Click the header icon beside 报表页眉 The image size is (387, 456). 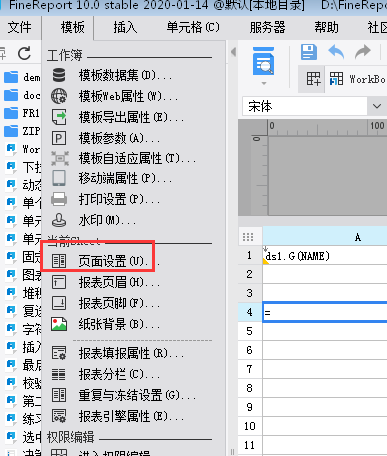[x=59, y=282]
